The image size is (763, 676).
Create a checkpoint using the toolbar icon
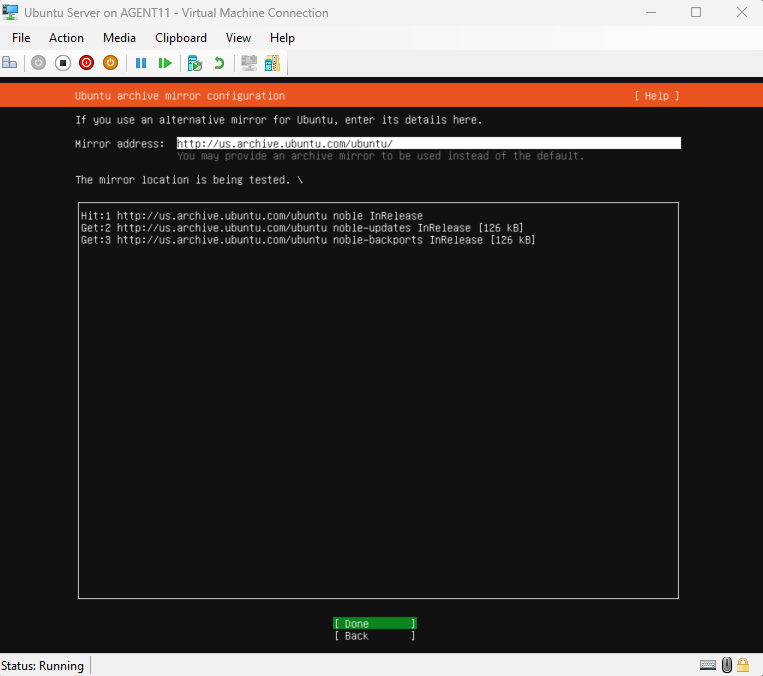point(195,63)
